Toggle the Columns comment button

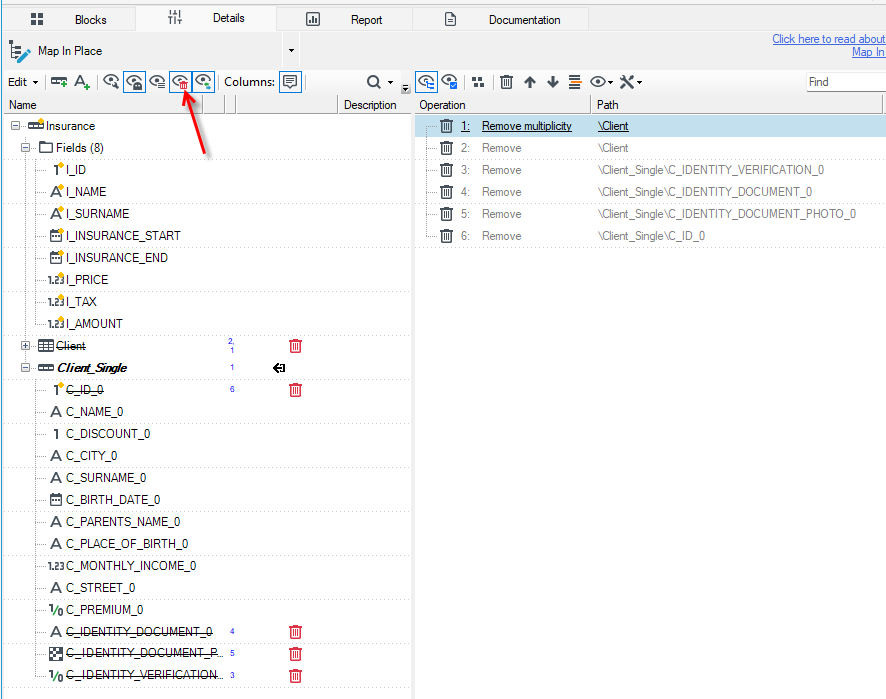coord(290,82)
